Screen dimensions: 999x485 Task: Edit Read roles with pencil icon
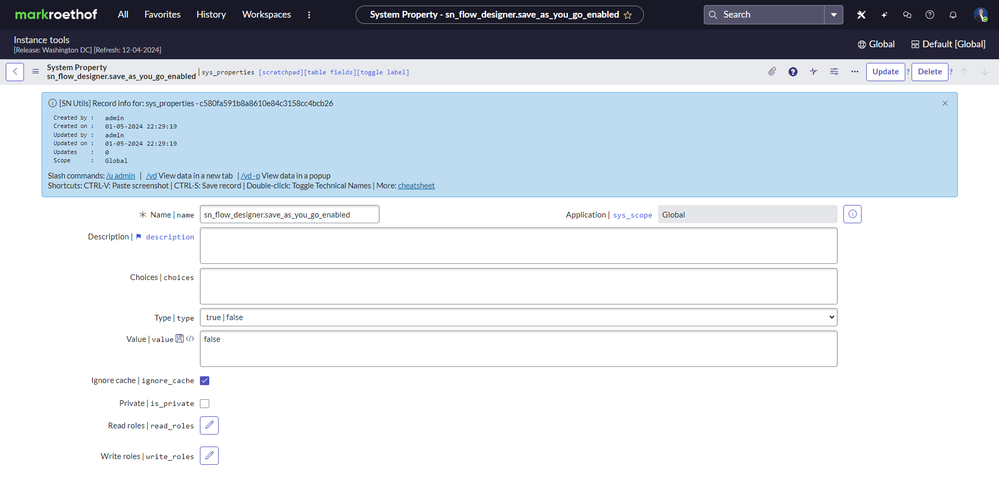(209, 426)
